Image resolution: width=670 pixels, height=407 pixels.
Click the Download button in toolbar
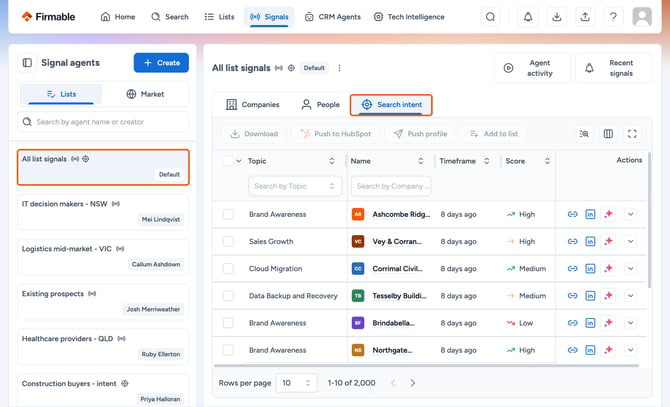254,134
